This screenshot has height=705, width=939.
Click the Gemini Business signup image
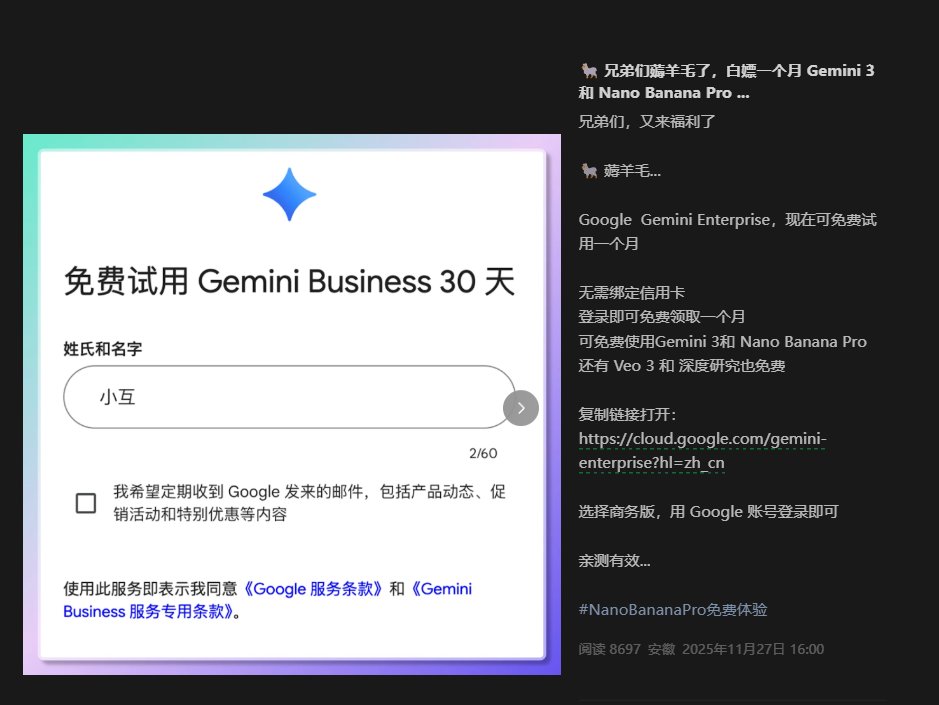pos(292,404)
